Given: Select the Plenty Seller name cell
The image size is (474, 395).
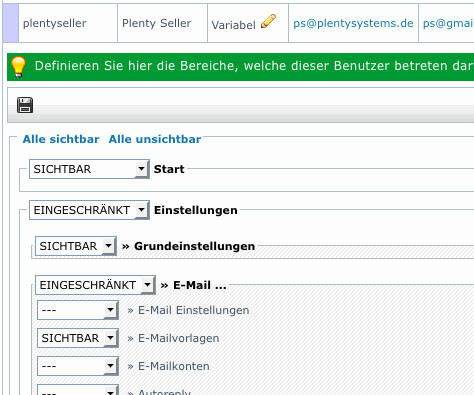Looking at the screenshot, I should (163, 23).
